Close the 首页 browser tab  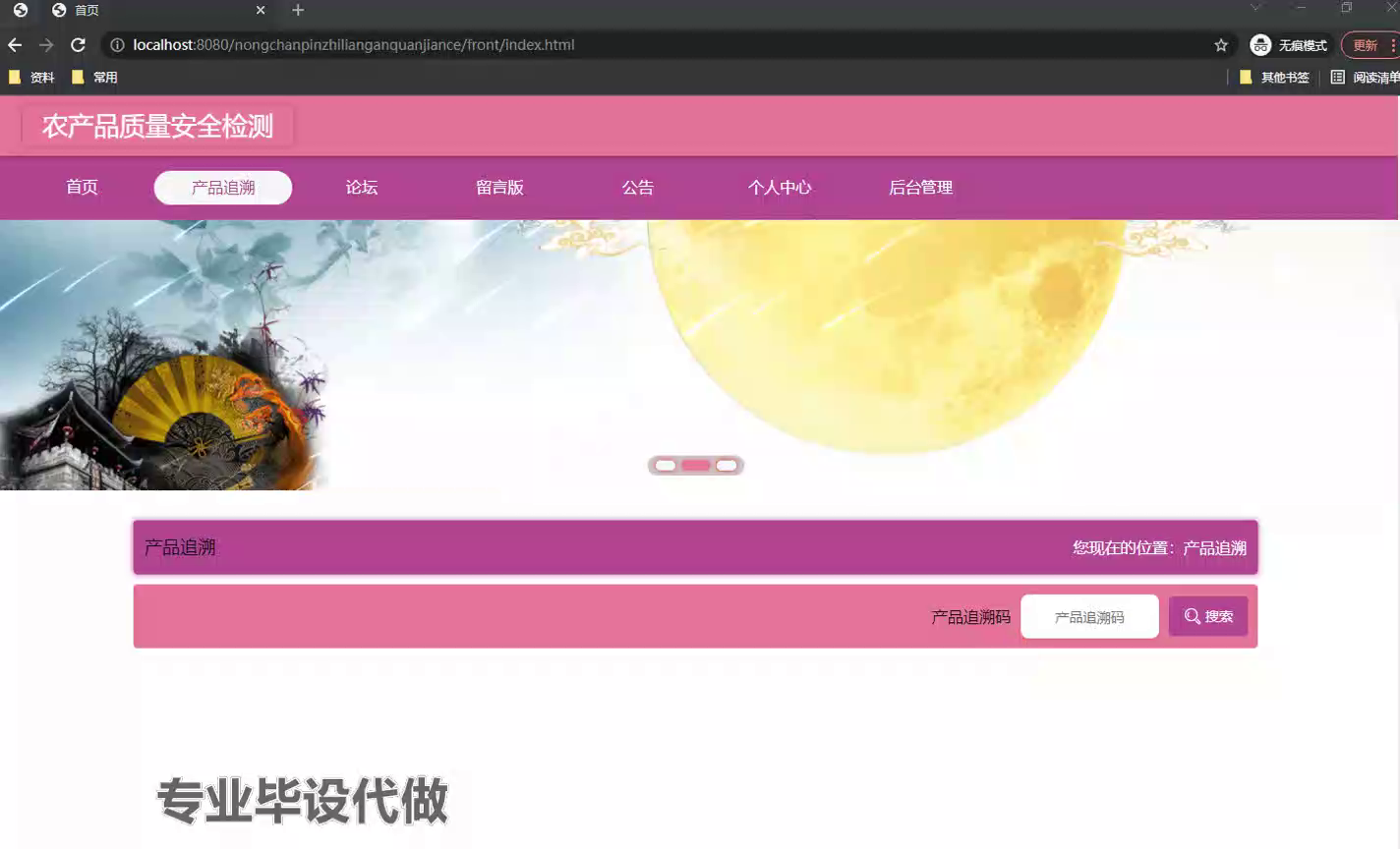261,10
